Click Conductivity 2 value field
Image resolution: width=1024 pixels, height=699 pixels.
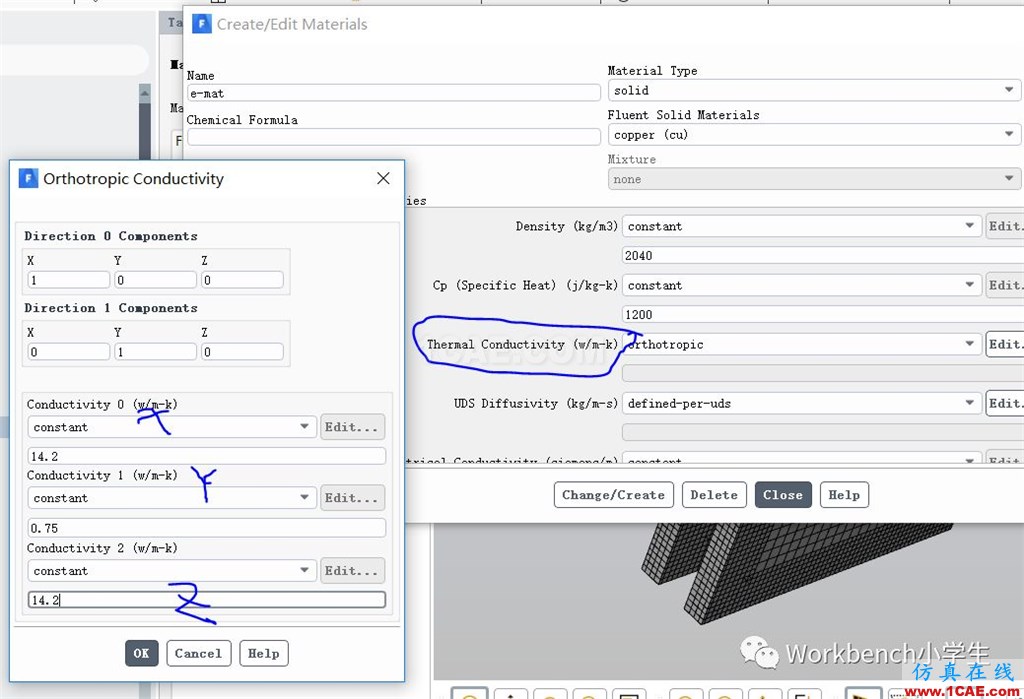[206, 600]
